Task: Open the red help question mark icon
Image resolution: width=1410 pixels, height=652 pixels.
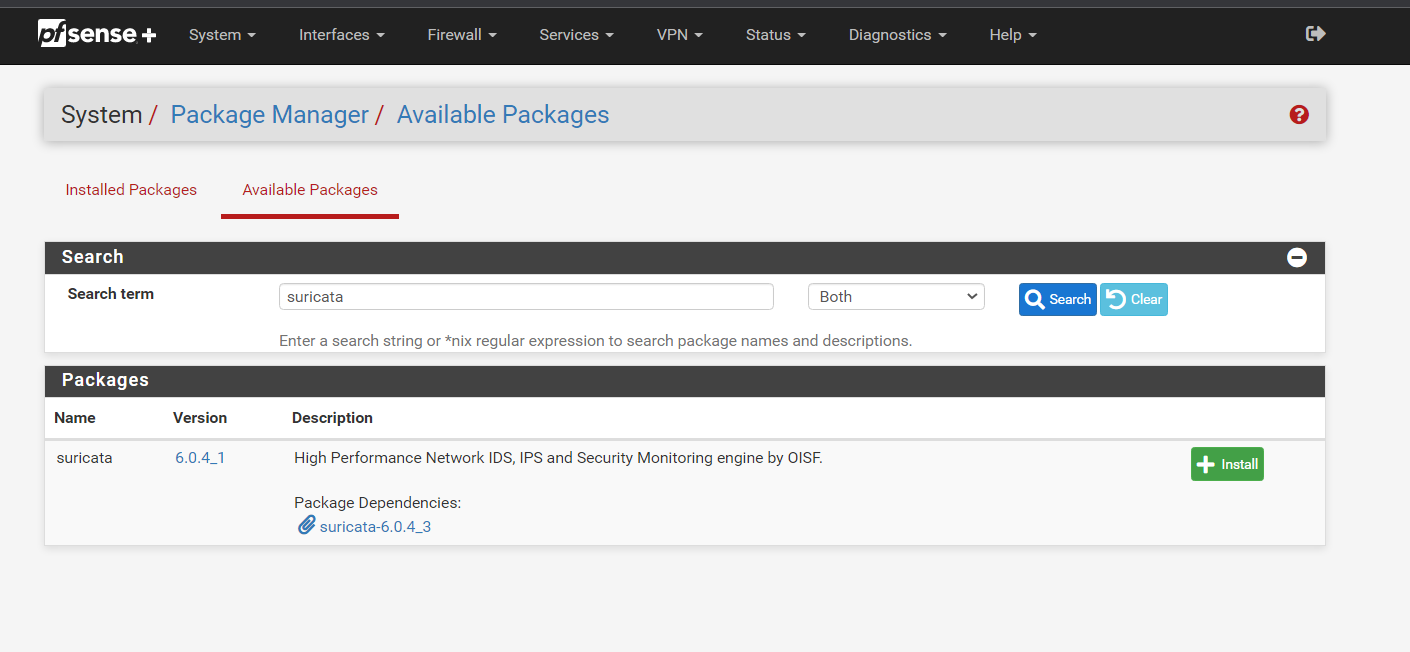Action: pyautogui.click(x=1299, y=114)
